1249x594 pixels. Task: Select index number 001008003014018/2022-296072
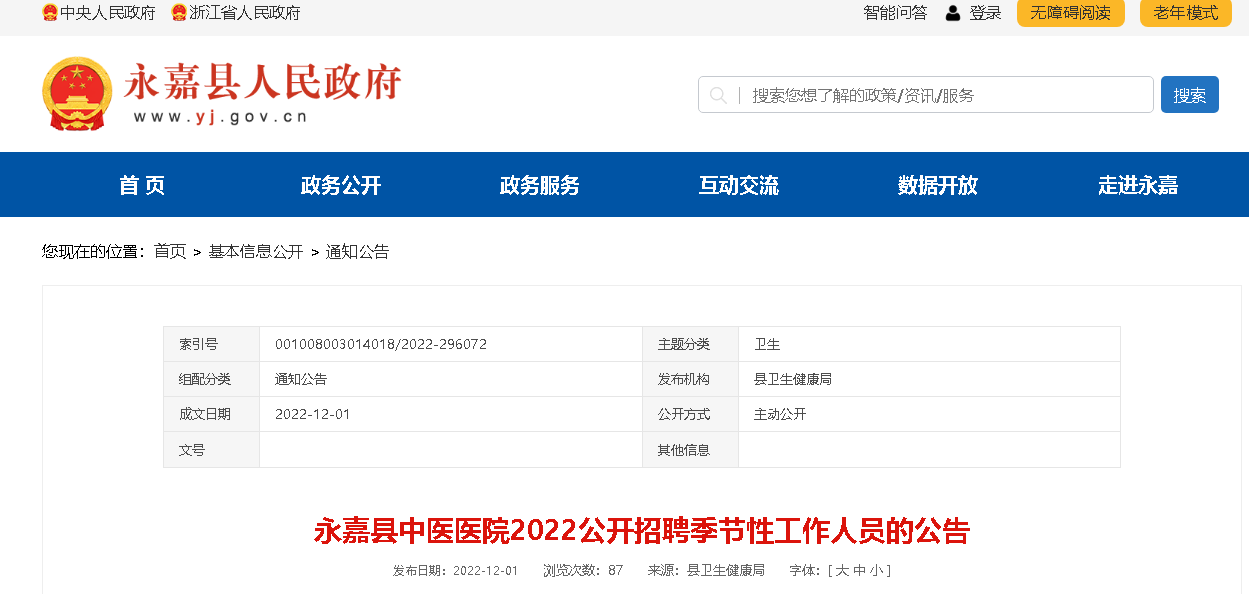click(381, 344)
